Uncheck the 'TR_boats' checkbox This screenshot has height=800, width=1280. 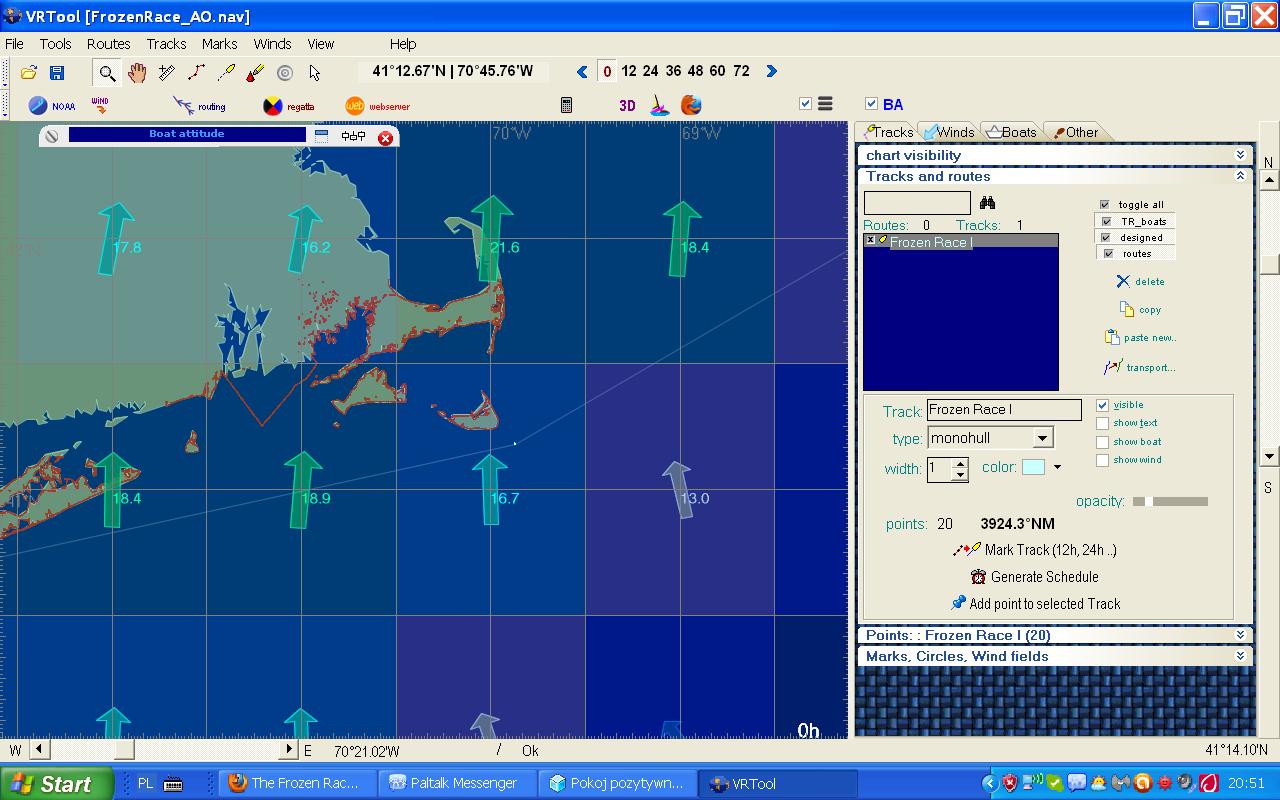(x=1106, y=221)
